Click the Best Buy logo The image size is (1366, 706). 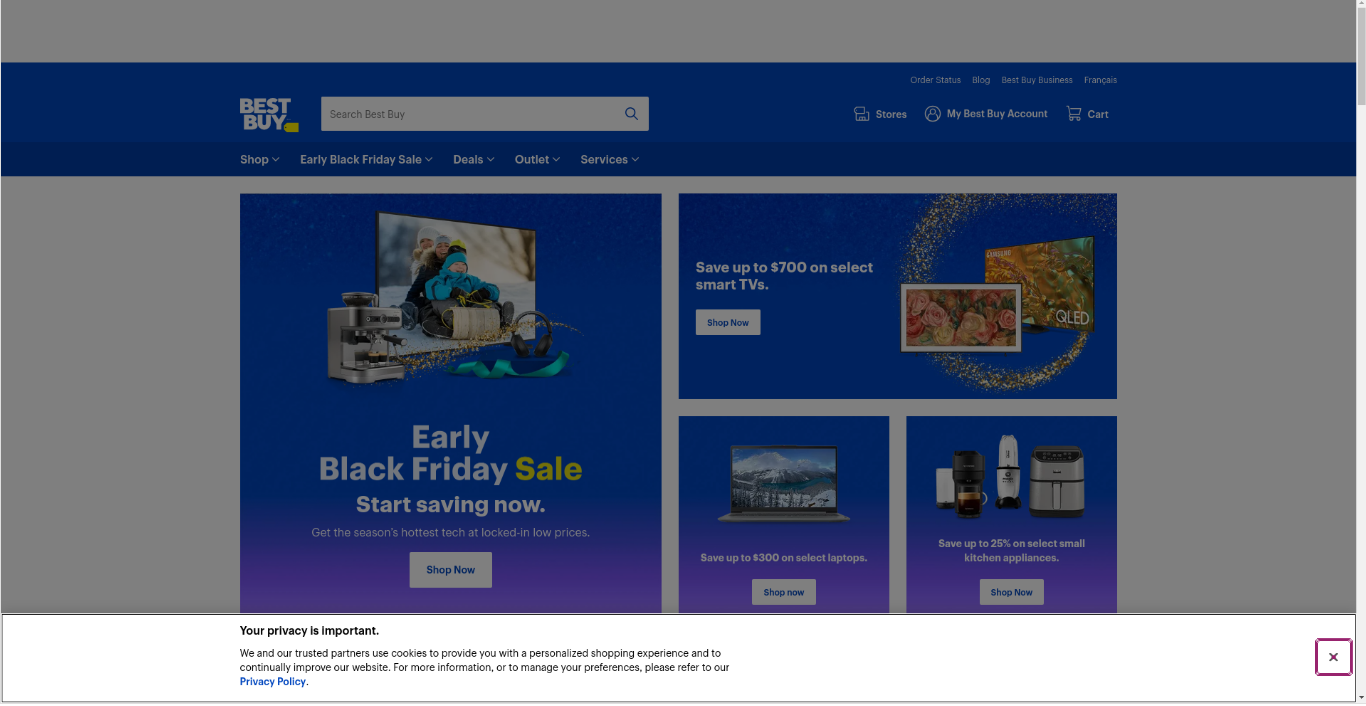tap(268, 114)
